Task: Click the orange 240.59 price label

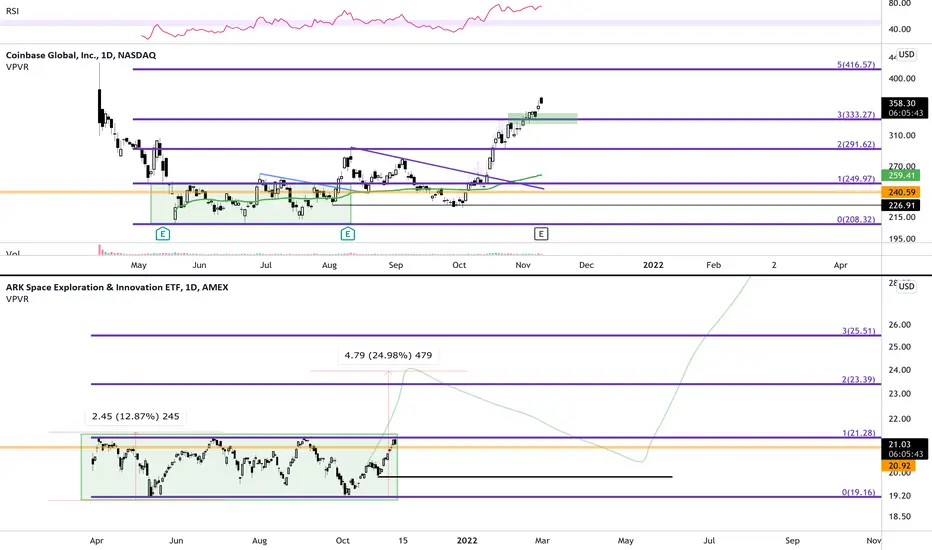Action: click(x=901, y=192)
